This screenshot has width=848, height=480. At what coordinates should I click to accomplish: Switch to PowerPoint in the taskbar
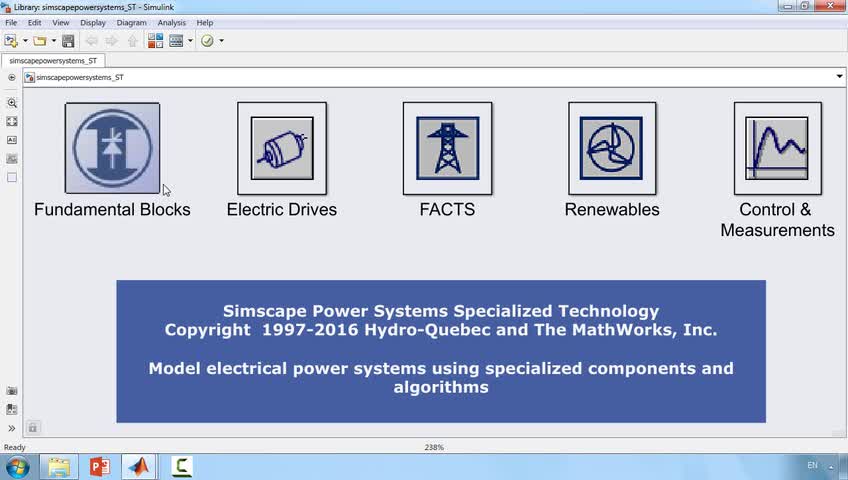point(100,467)
